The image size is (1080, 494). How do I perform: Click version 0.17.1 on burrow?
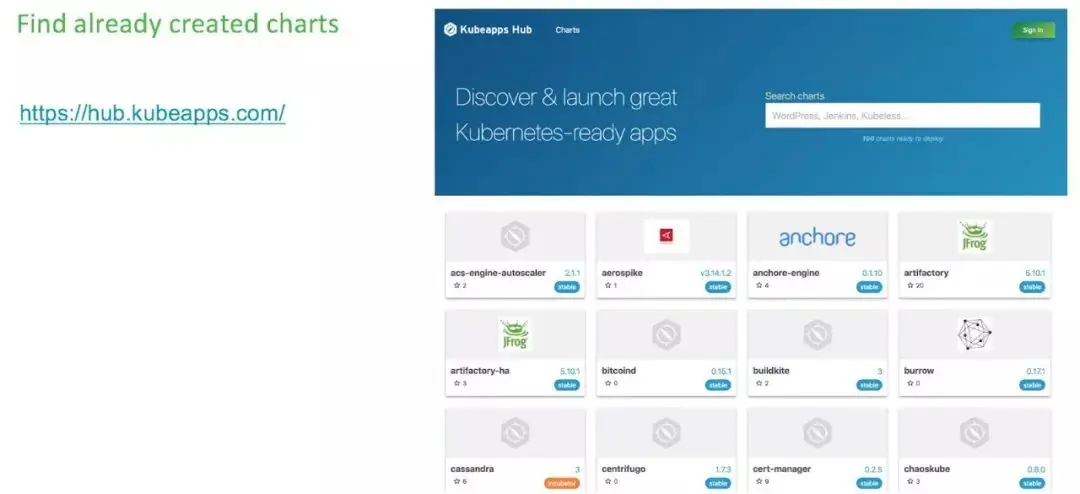(x=1035, y=371)
